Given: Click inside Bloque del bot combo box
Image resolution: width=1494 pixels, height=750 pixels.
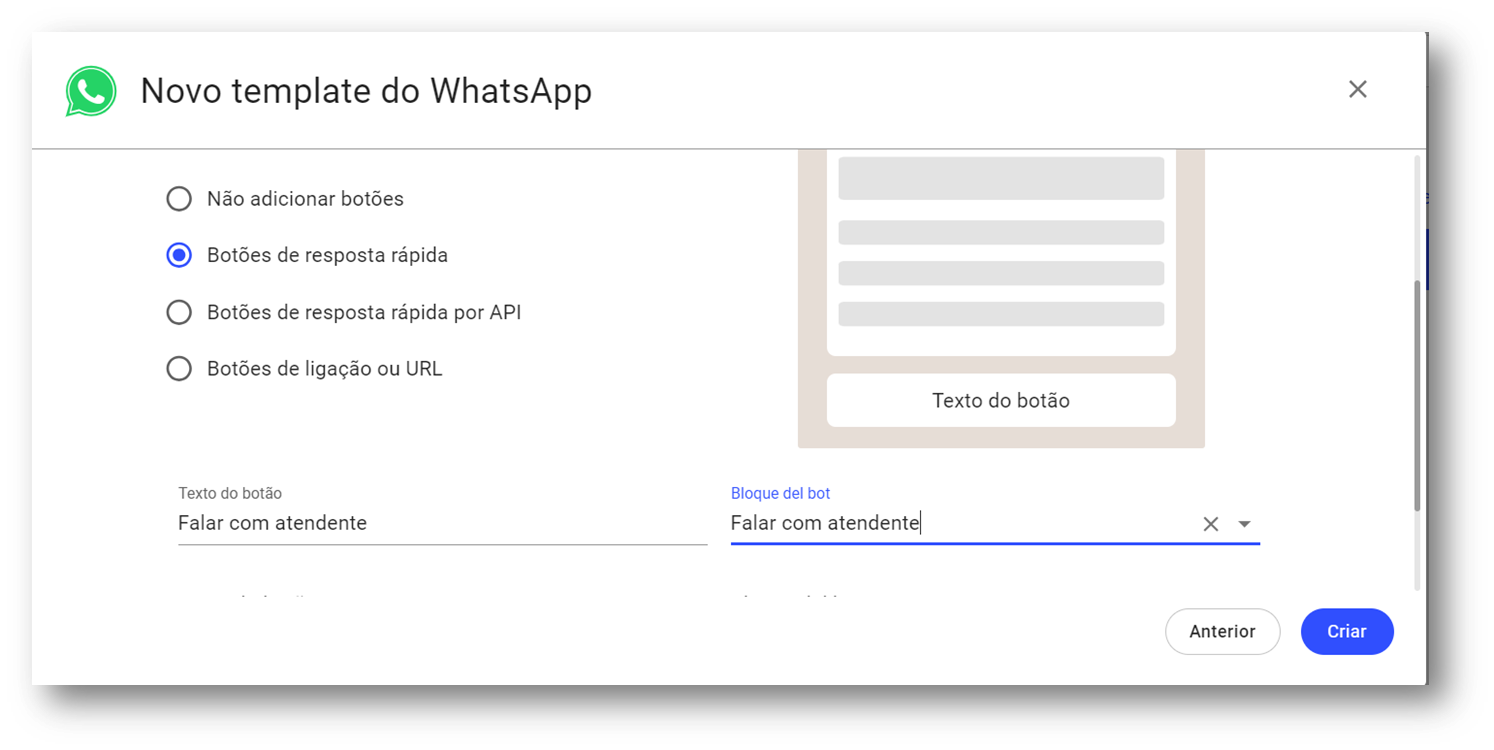Looking at the screenshot, I should (960, 523).
